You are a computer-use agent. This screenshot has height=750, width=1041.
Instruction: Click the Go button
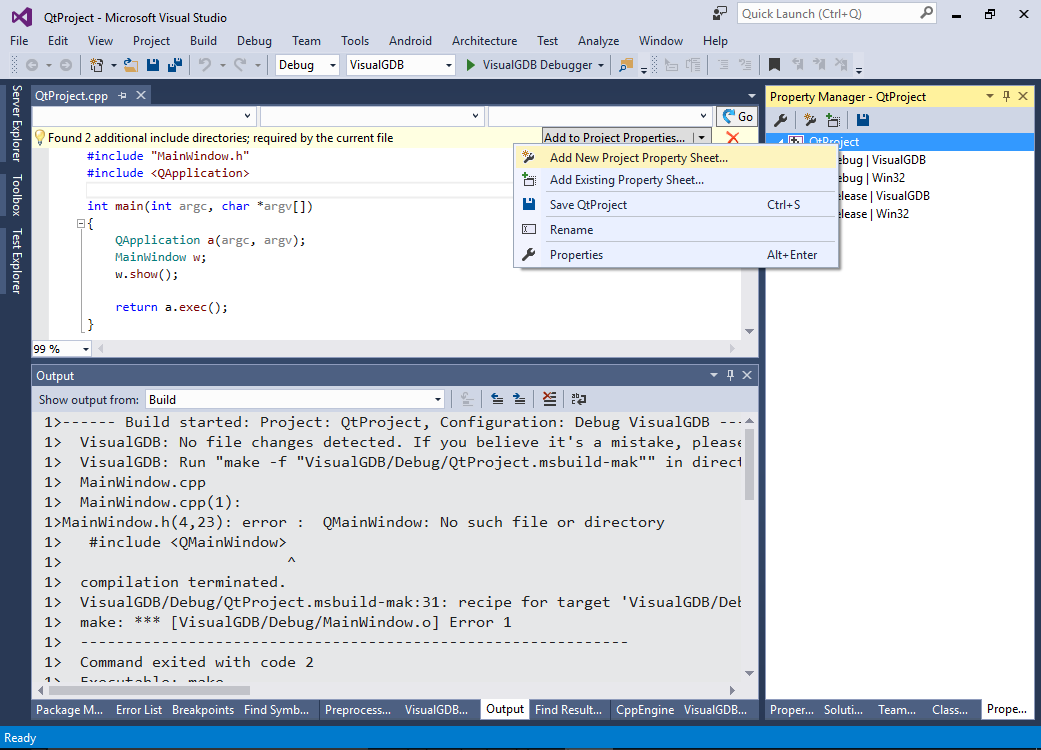[738, 117]
